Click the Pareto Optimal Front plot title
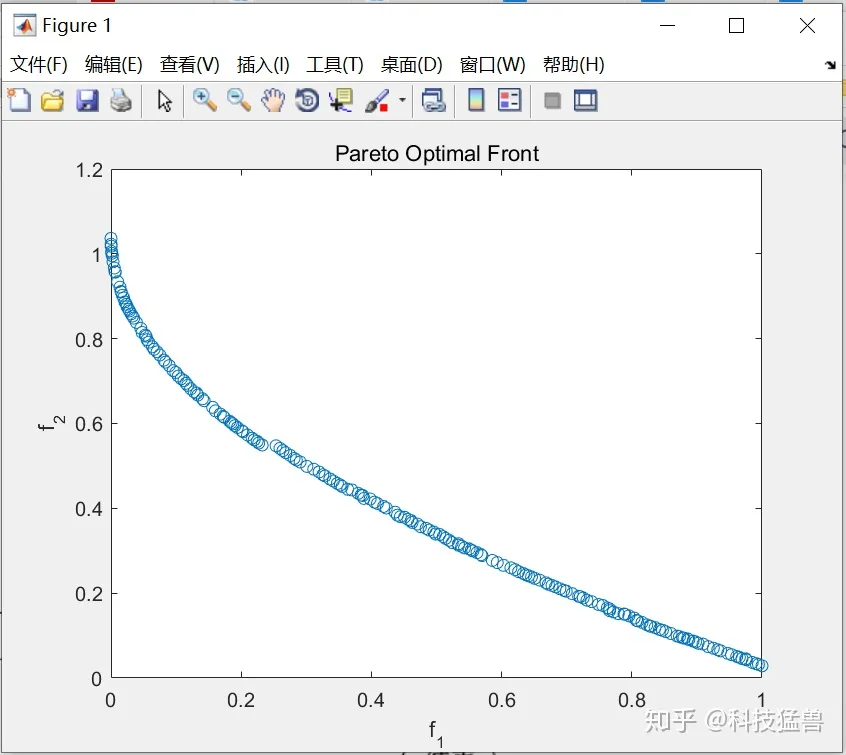846x755 pixels. point(437,154)
